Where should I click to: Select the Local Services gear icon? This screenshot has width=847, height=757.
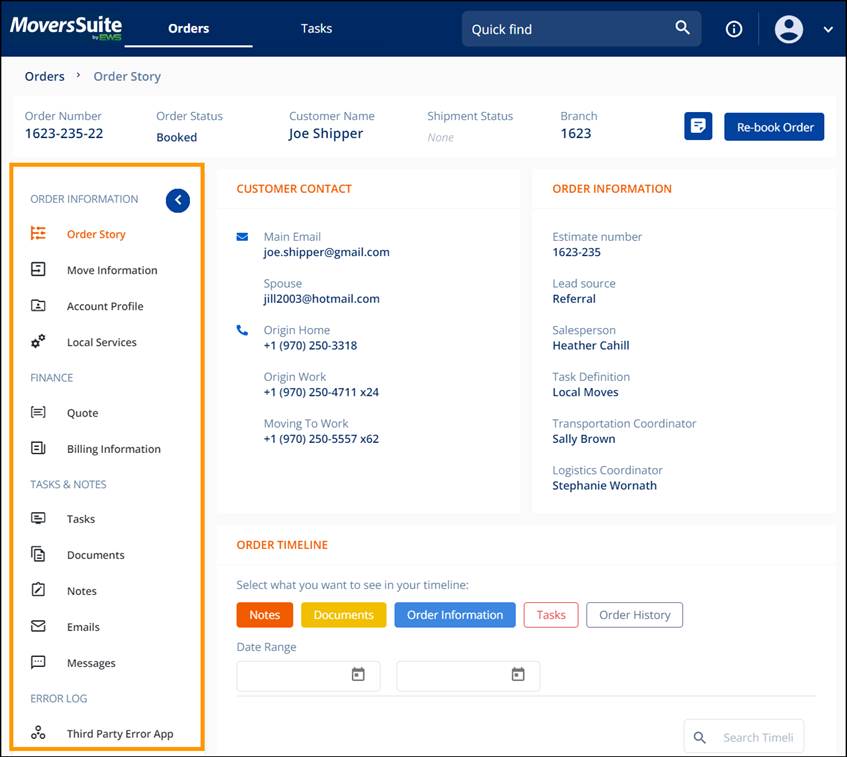pyautogui.click(x=38, y=341)
